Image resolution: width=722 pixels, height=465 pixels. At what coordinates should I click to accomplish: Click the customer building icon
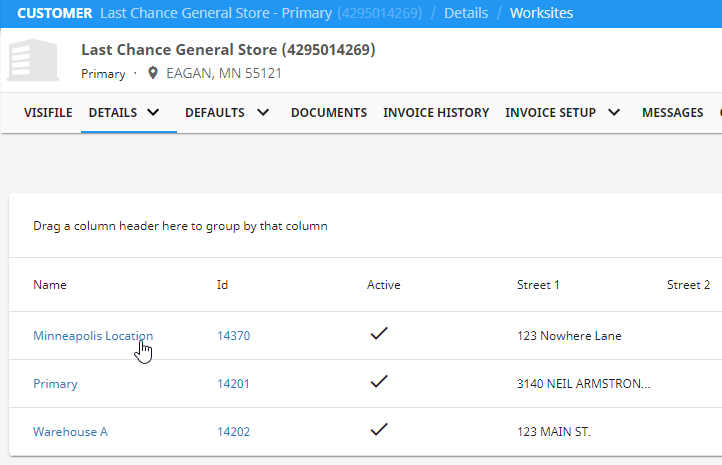point(33,61)
